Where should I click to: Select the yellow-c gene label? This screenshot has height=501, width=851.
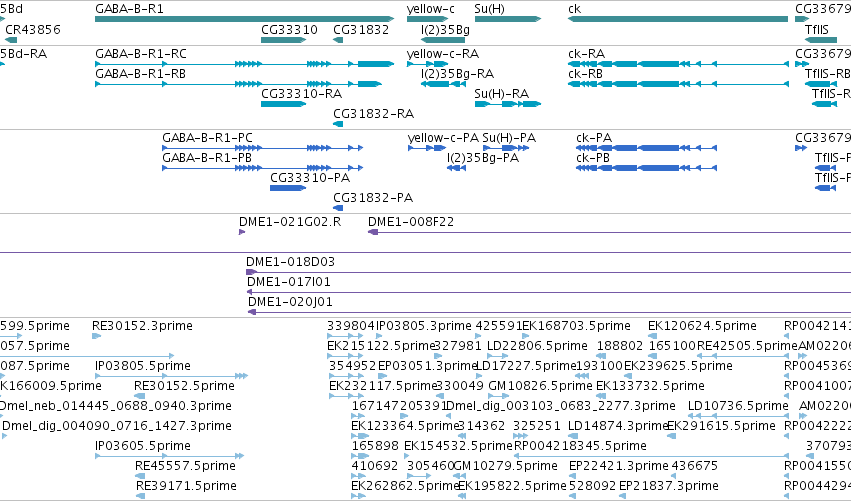(430, 9)
